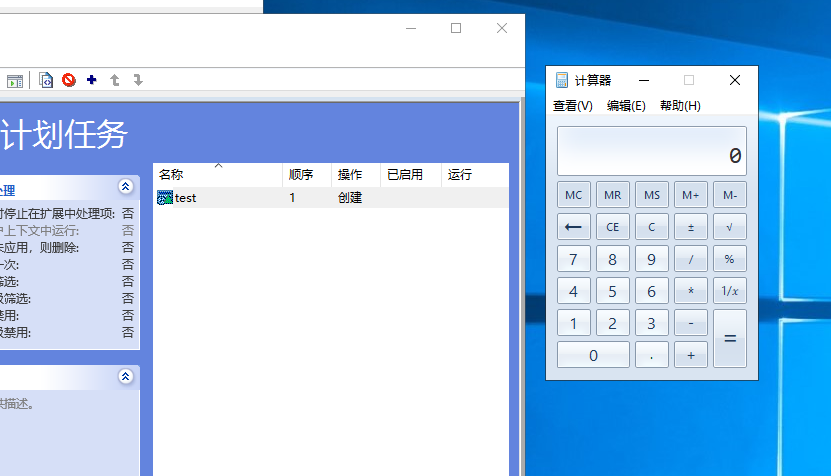The width and height of the screenshot is (831, 476).
Task: Click the document-with-code toolbar icon
Action: click(46, 80)
